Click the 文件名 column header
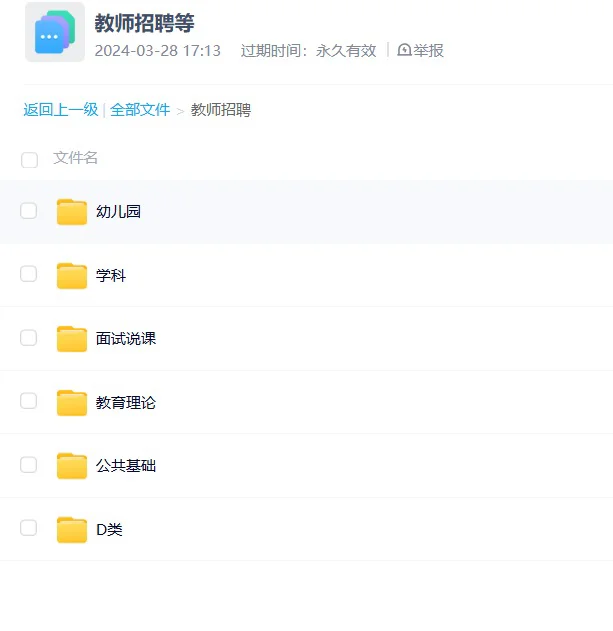The width and height of the screenshot is (613, 631). (75, 158)
